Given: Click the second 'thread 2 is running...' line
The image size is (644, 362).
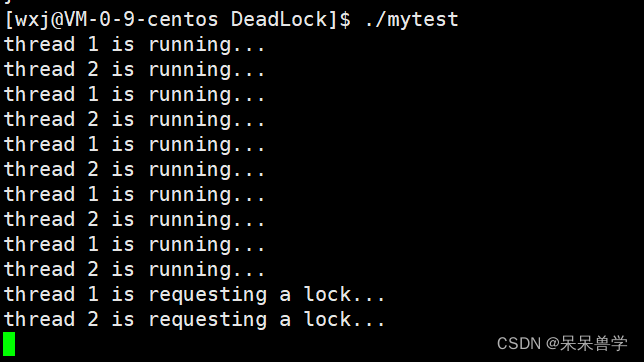Looking at the screenshot, I should pos(134,120).
